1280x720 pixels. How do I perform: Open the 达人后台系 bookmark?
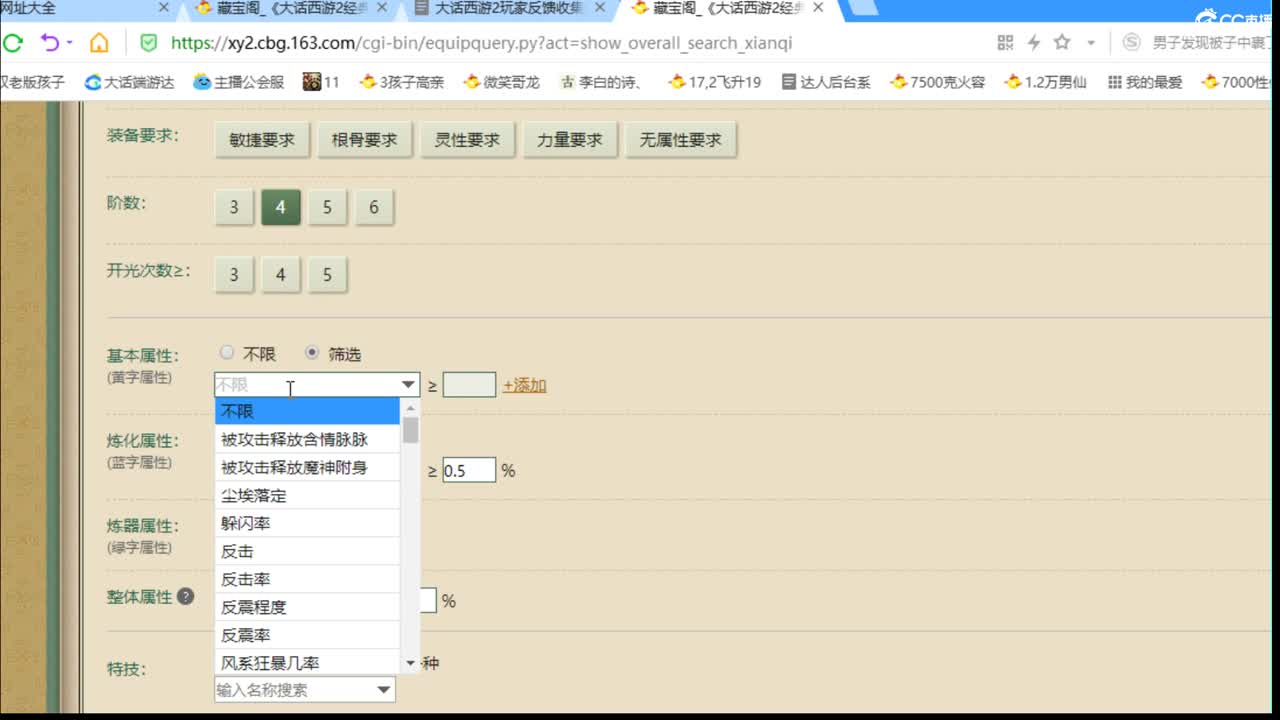click(827, 82)
